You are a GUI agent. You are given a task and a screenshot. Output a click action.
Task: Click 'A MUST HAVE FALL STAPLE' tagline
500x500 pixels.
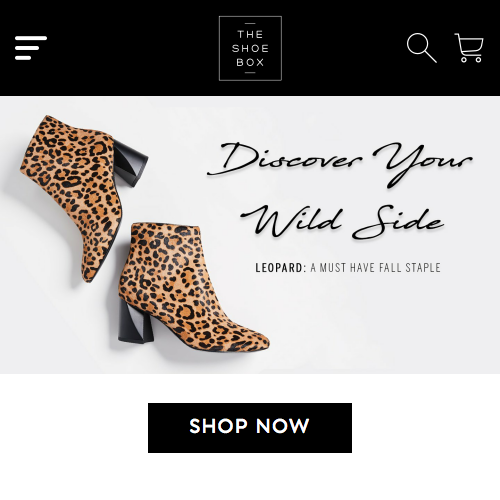pyautogui.click(x=375, y=268)
